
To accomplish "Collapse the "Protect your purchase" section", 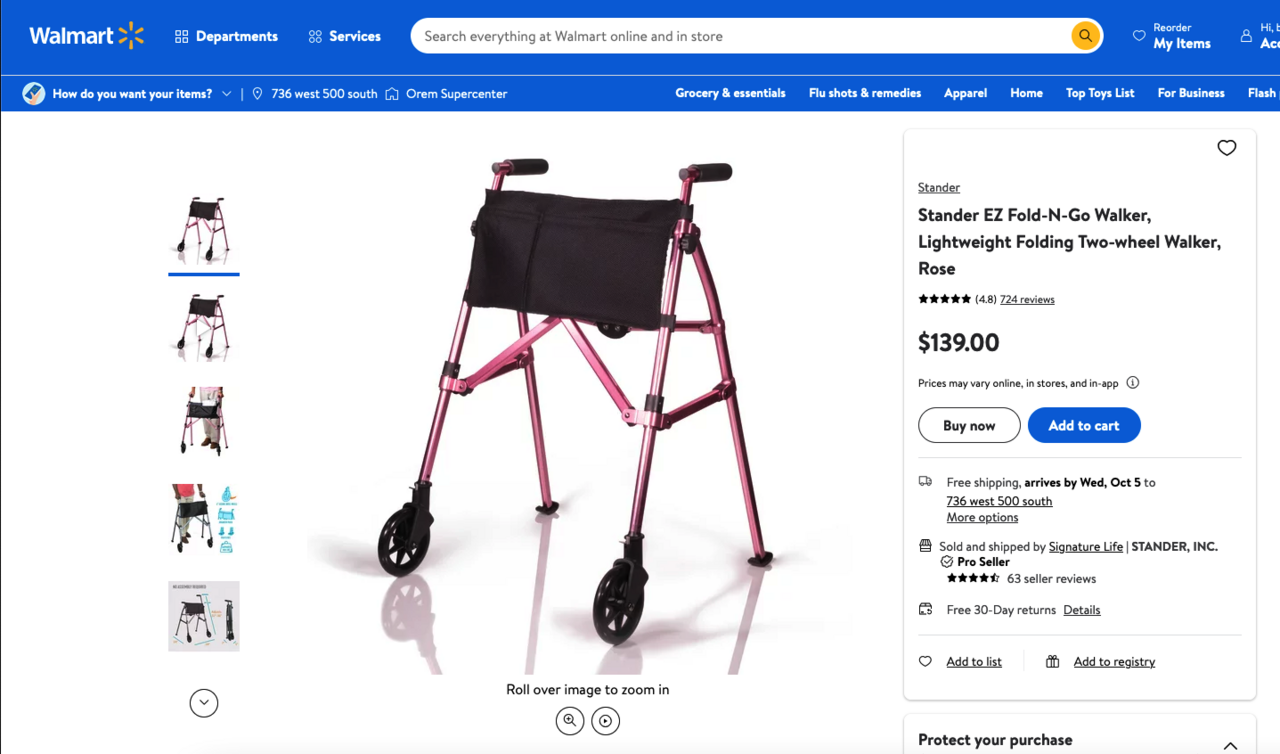I will [1230, 745].
